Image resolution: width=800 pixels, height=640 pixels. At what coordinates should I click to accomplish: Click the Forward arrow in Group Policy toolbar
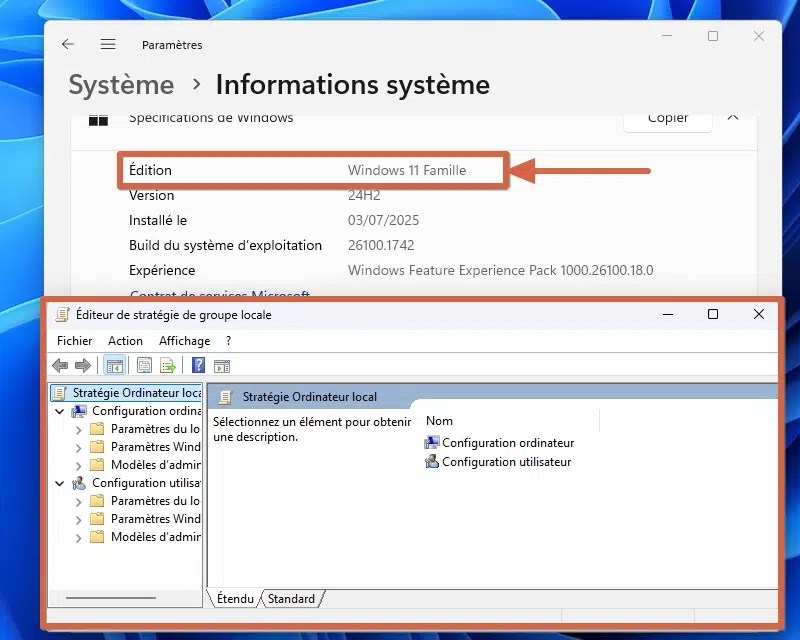(x=83, y=366)
